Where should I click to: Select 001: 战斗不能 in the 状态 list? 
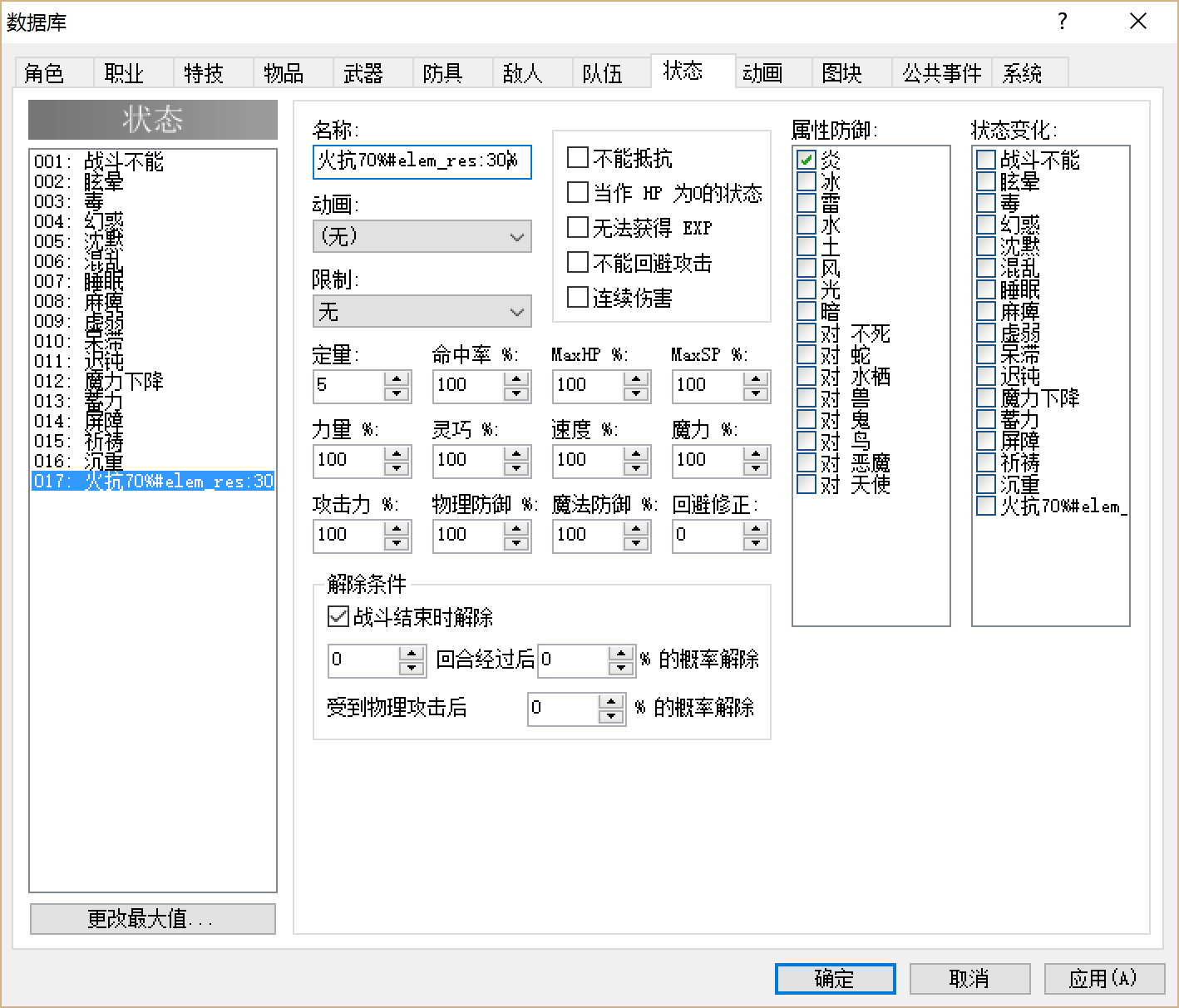point(153,161)
